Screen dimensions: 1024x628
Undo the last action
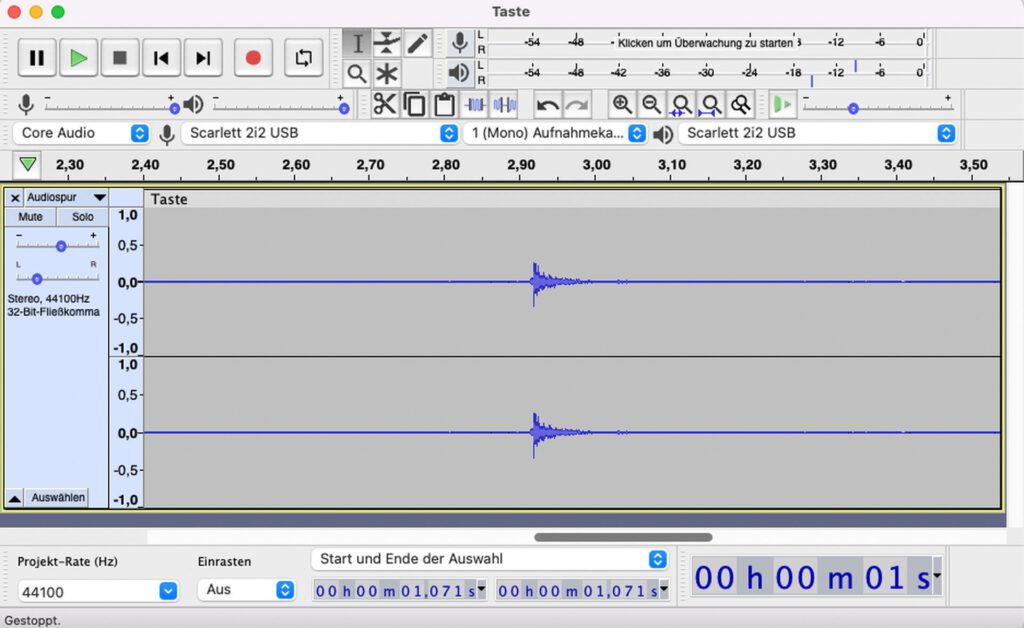[x=547, y=104]
